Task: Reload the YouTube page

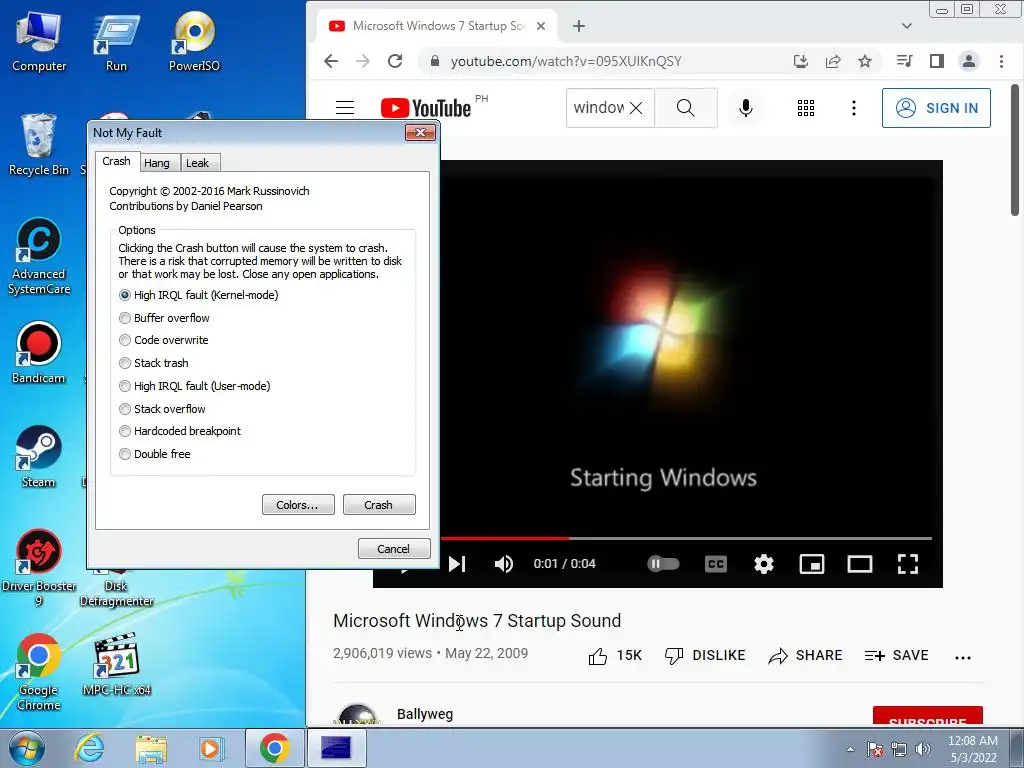Action: tap(394, 61)
